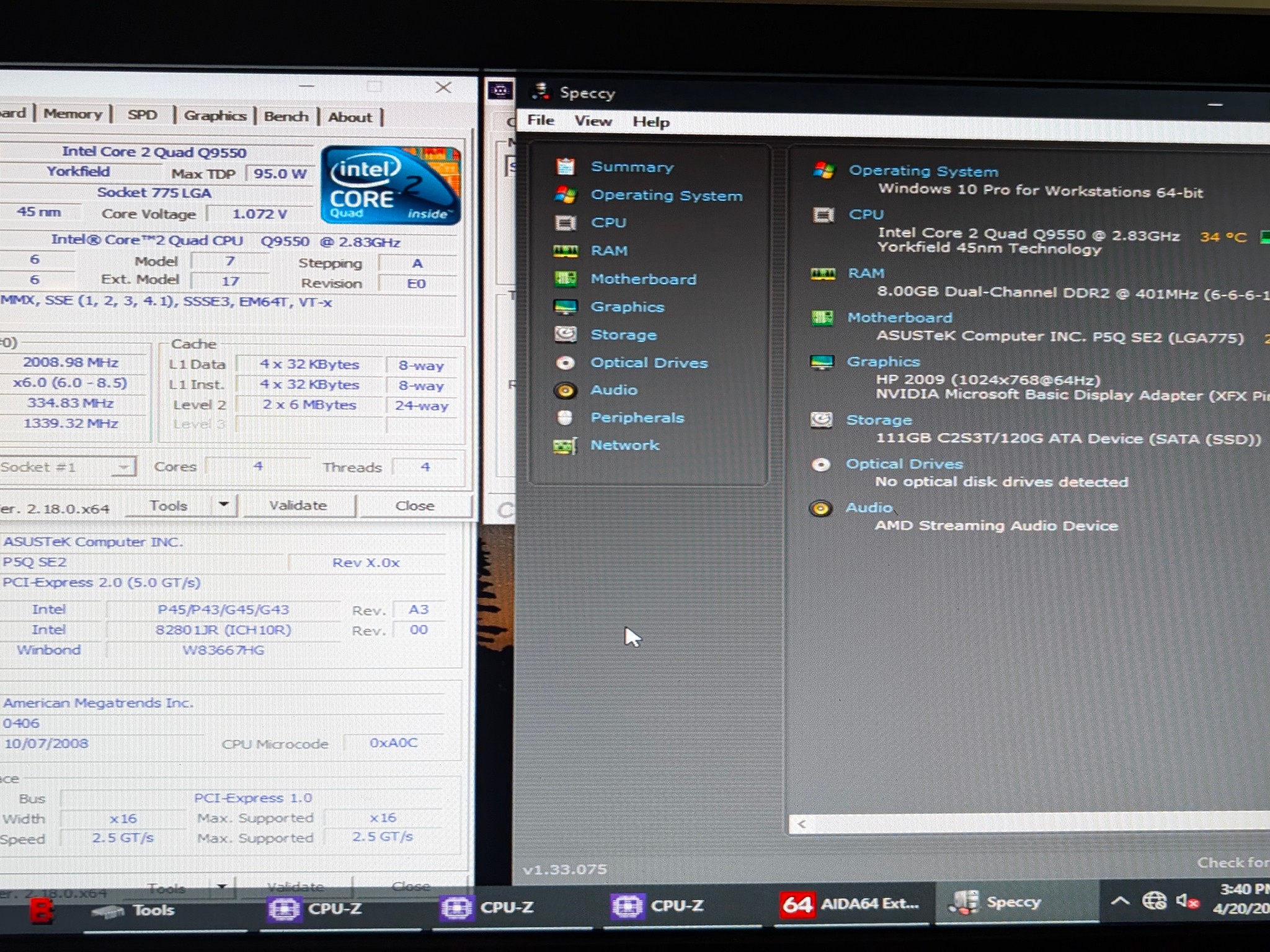Open the Motherboard sidebar icon
The image size is (1270, 952).
tap(565, 279)
